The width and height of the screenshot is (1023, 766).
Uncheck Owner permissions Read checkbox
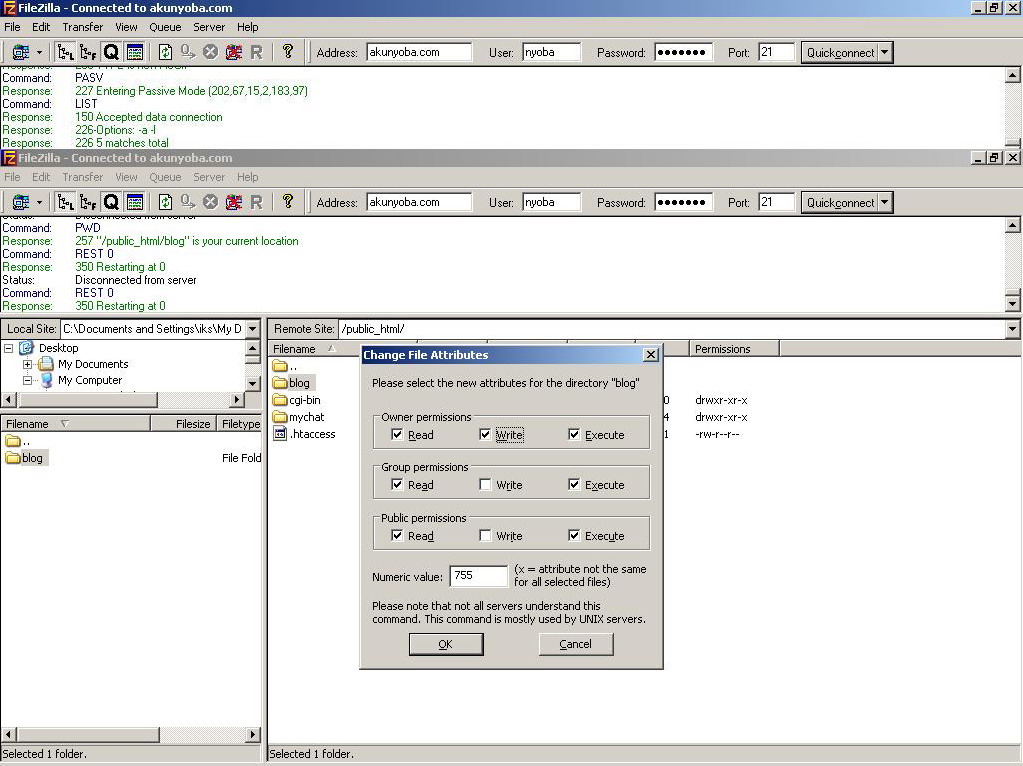pos(397,434)
